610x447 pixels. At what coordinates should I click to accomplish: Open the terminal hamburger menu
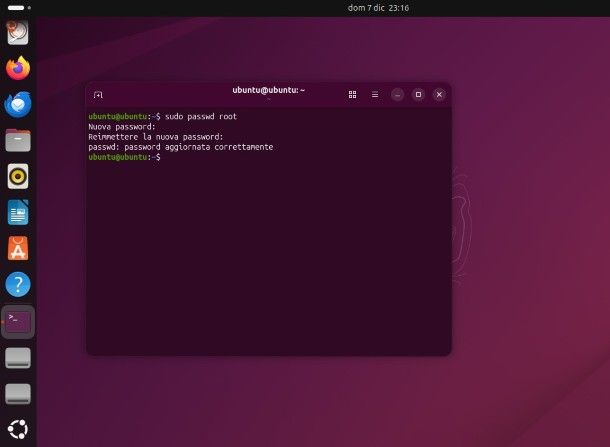375,94
